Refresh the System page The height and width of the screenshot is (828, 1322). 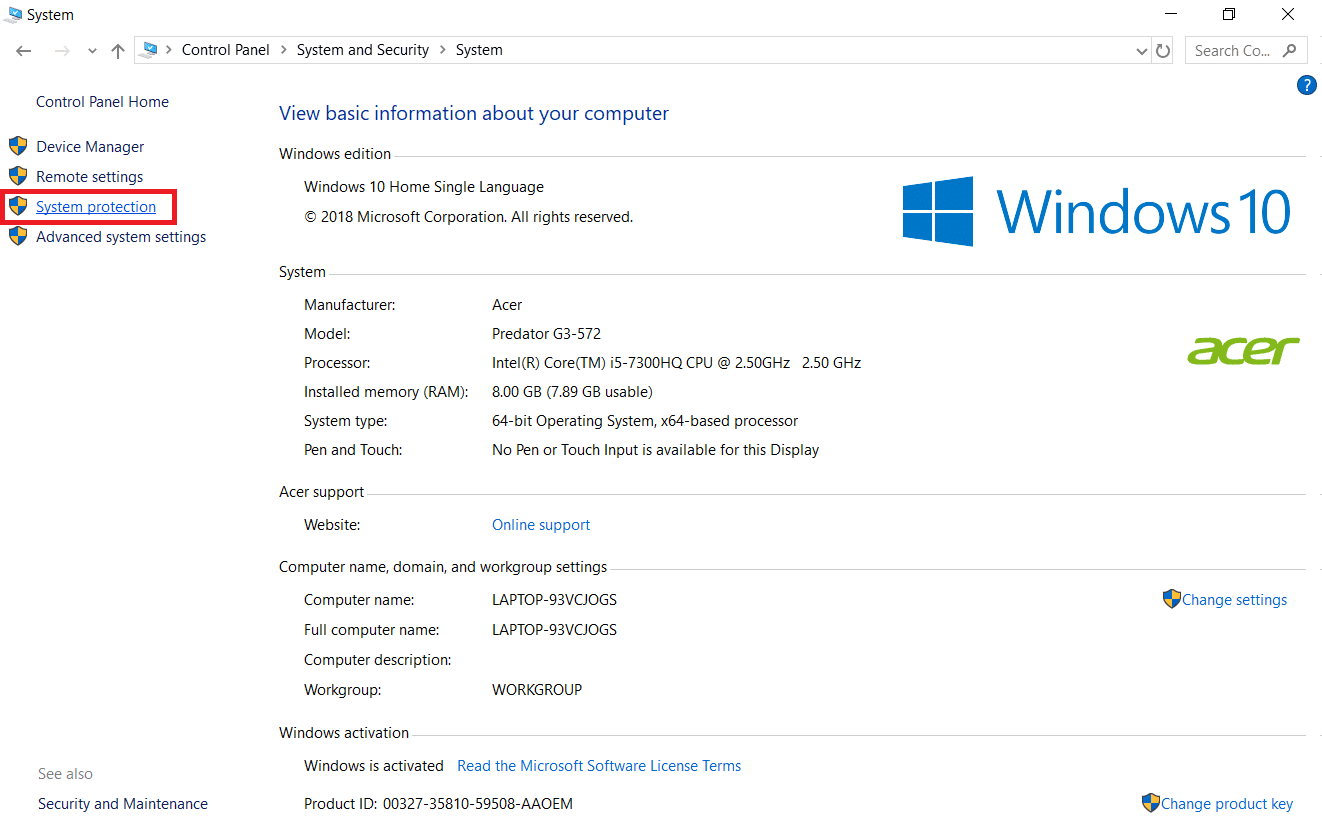coord(1163,50)
